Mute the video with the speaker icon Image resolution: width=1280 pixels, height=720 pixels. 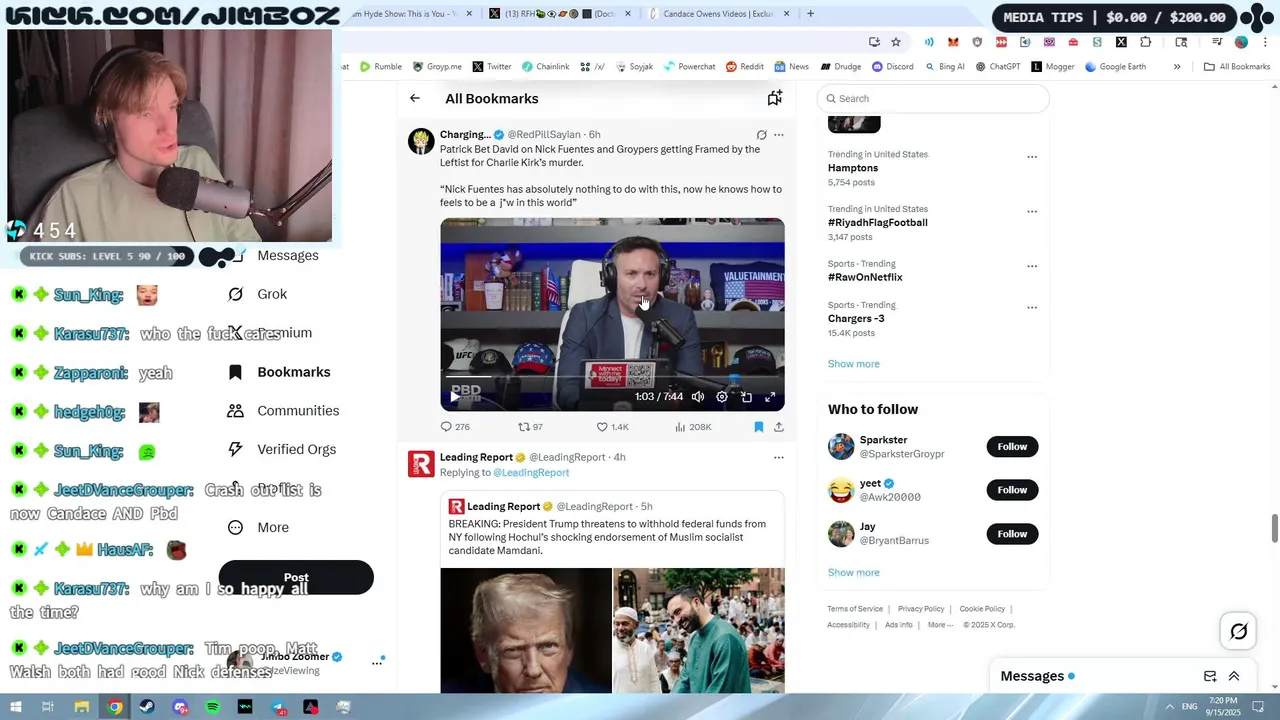[x=698, y=397]
